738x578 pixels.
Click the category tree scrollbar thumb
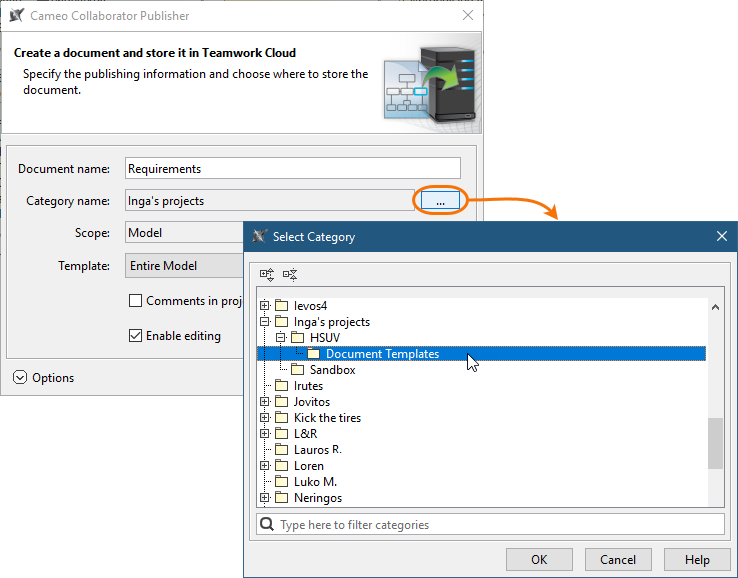(x=715, y=443)
